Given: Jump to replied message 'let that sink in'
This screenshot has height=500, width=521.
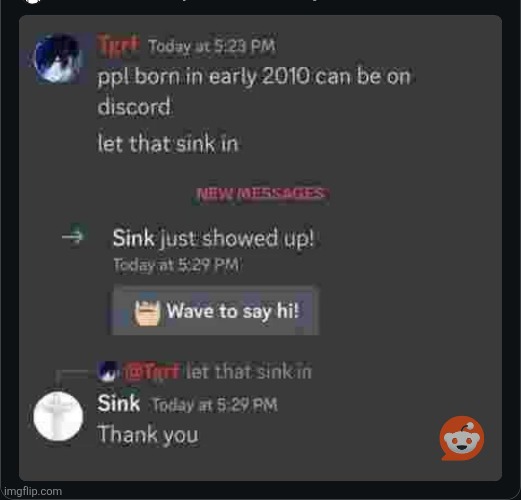Looking at the screenshot, I should tap(249, 372).
